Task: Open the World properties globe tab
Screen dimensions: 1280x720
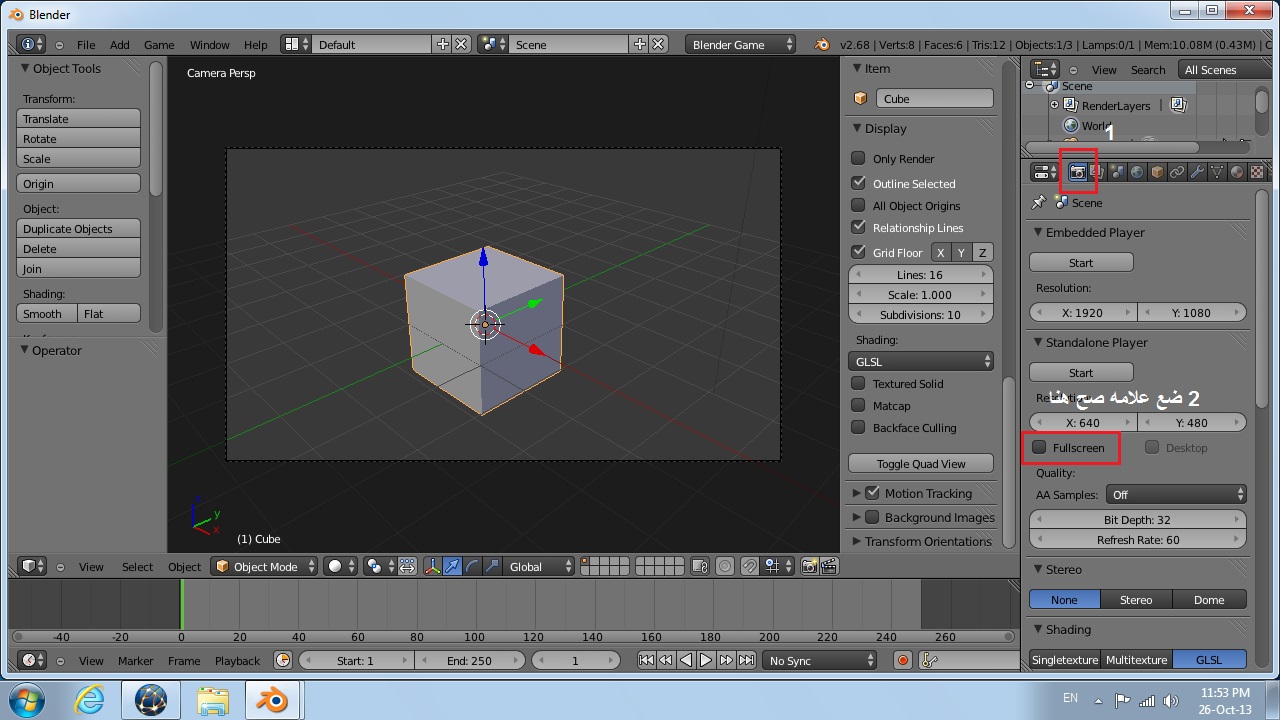Action: tap(1137, 172)
